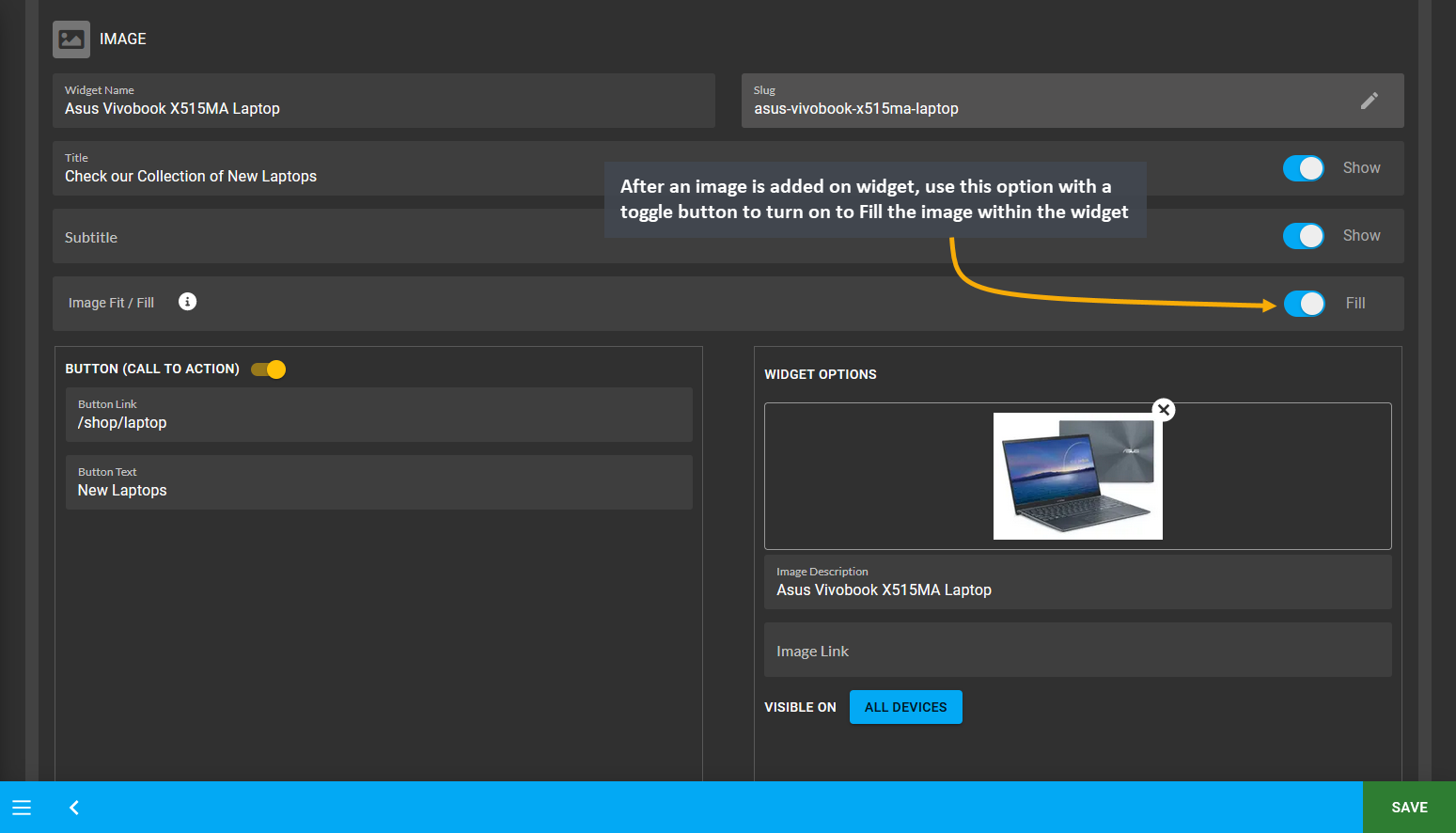Viewport: 1456px width, 833px height.
Task: Open the hamburger menu in the bottom bar
Action: (x=22, y=808)
